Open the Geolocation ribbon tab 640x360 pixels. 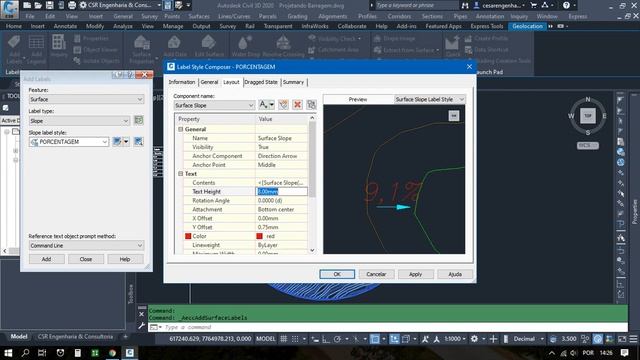527,26
